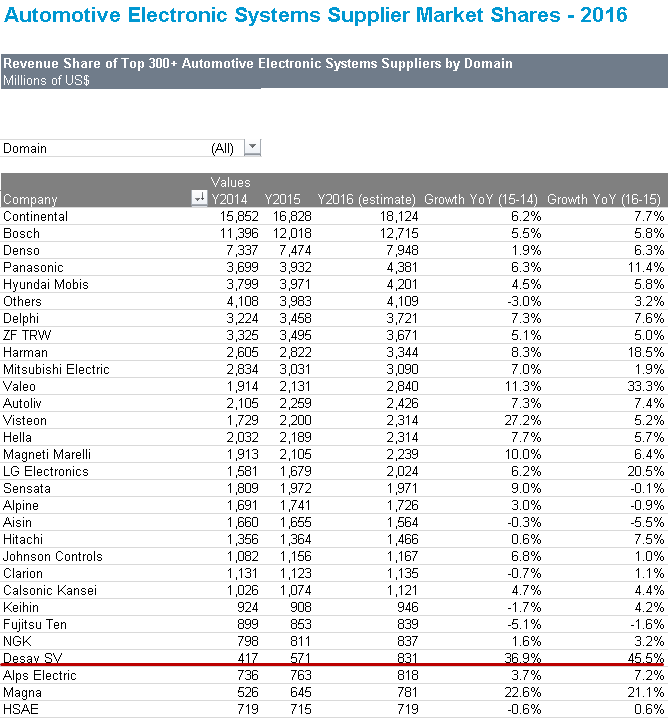Click the Panasonic company cell
The width and height of the screenshot is (669, 719).
coord(33,267)
